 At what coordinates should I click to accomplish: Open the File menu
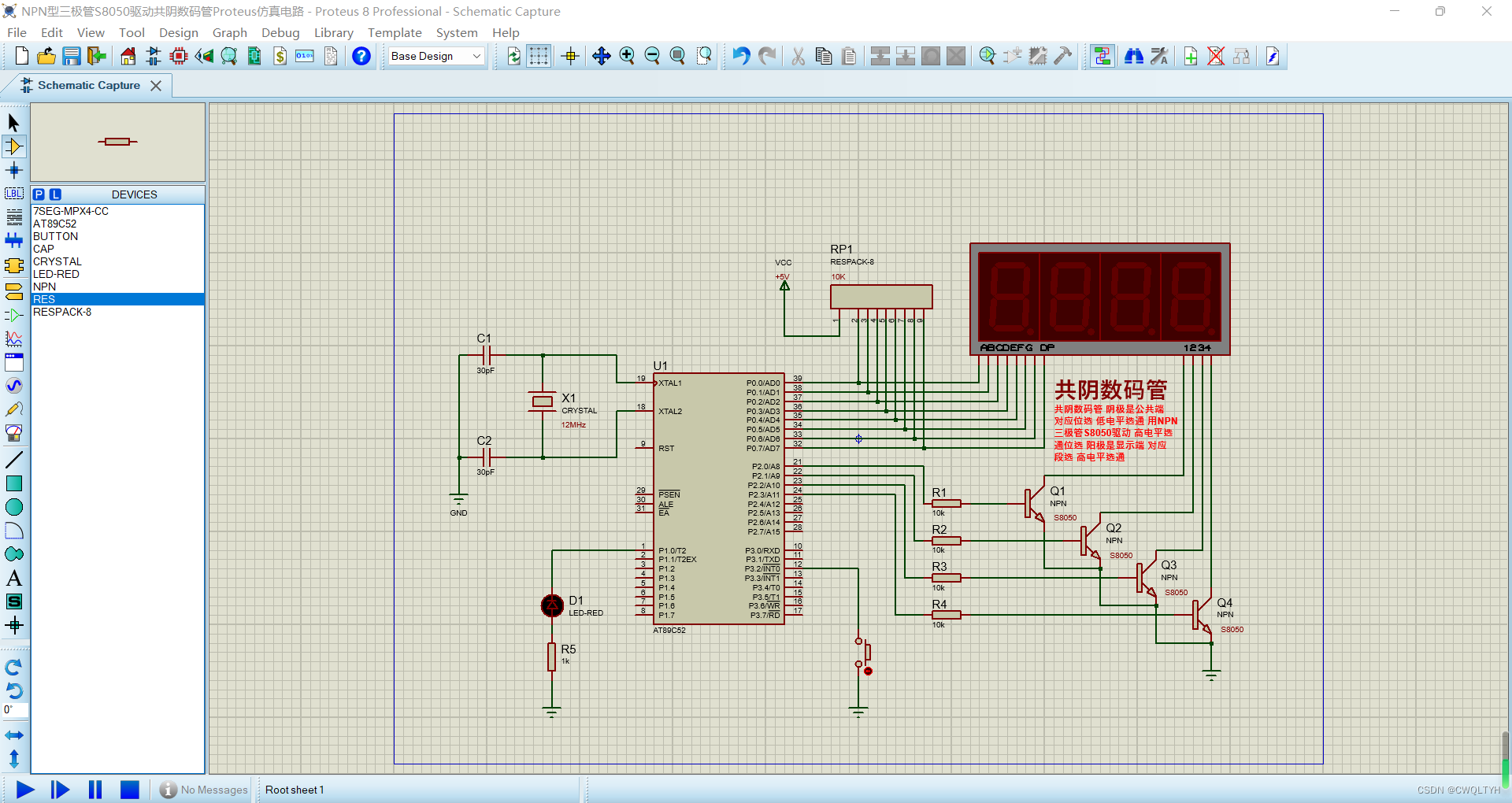point(17,32)
